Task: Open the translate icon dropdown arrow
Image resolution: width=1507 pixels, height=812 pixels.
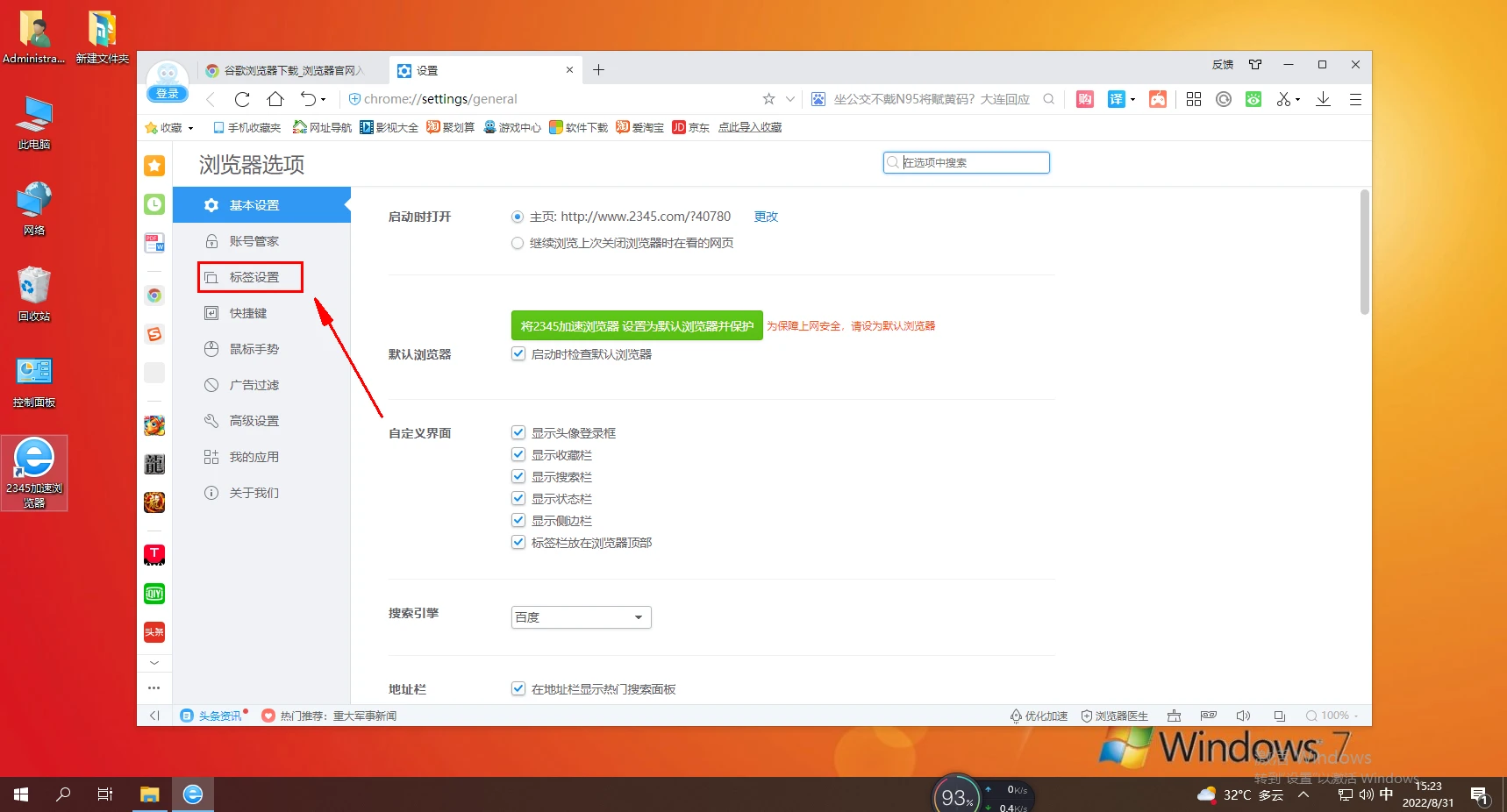Action: 1132,100
